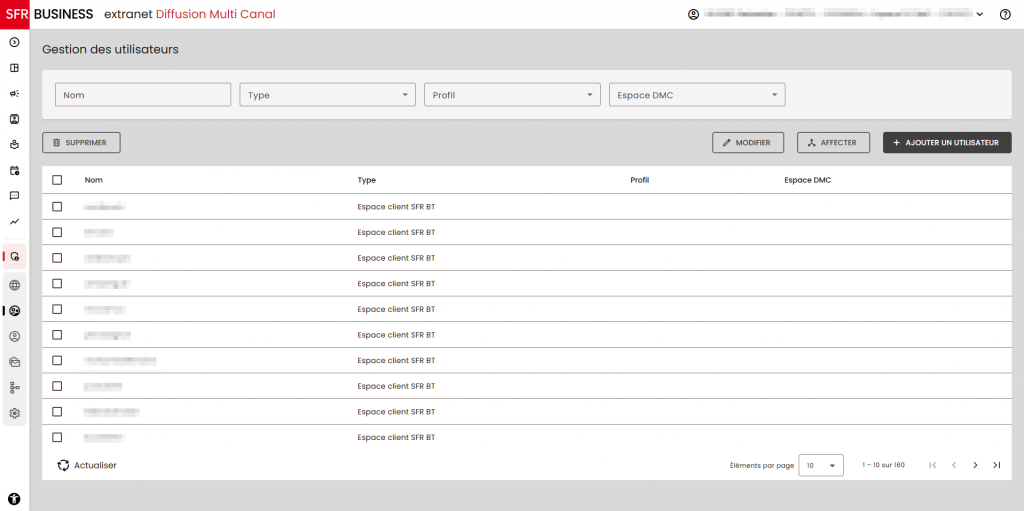The width and height of the screenshot is (1024, 511).
Task: Focus the Nom search field
Action: coord(143,95)
